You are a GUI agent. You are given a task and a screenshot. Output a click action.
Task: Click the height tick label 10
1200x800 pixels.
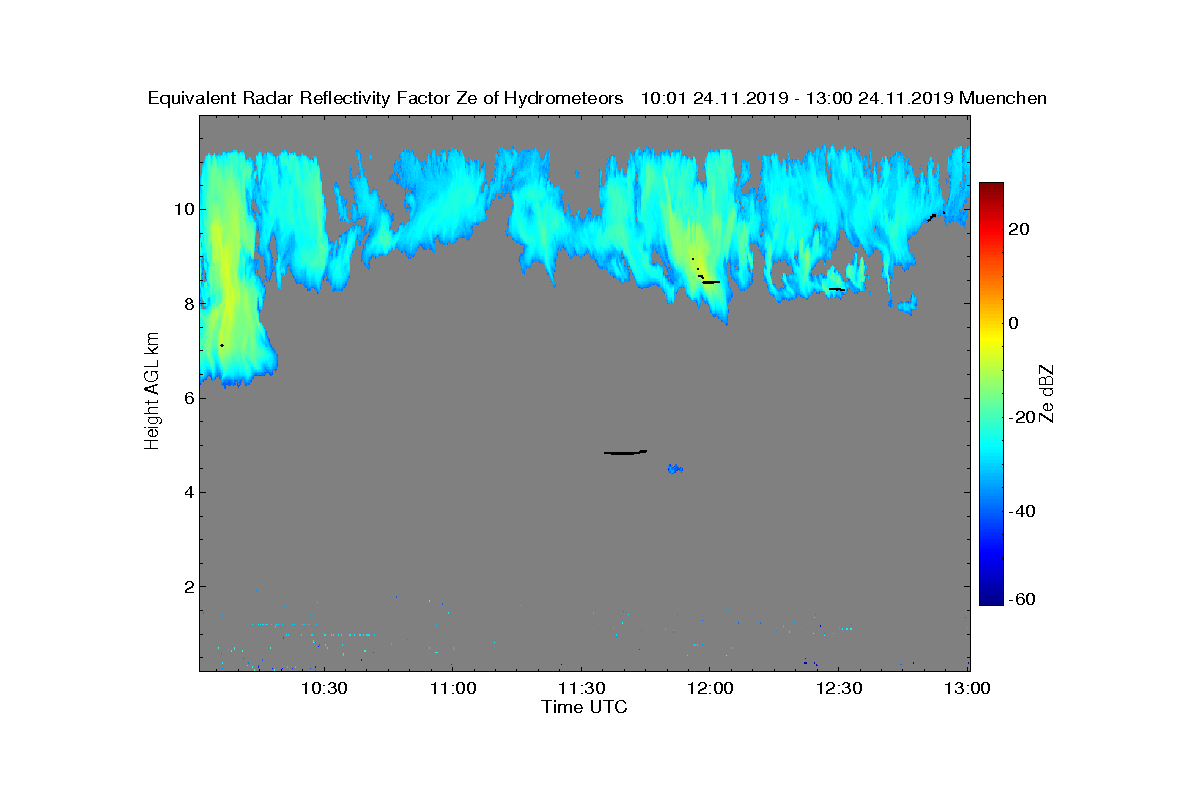click(x=183, y=209)
